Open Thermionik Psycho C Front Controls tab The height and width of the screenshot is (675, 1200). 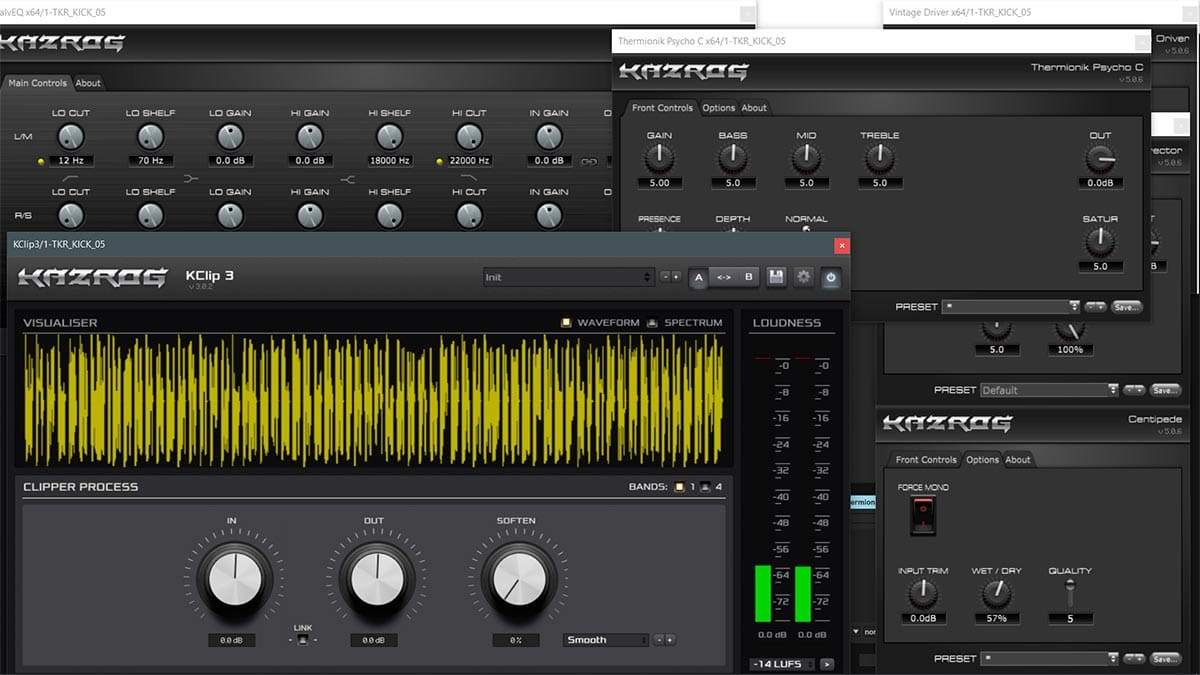click(662, 108)
